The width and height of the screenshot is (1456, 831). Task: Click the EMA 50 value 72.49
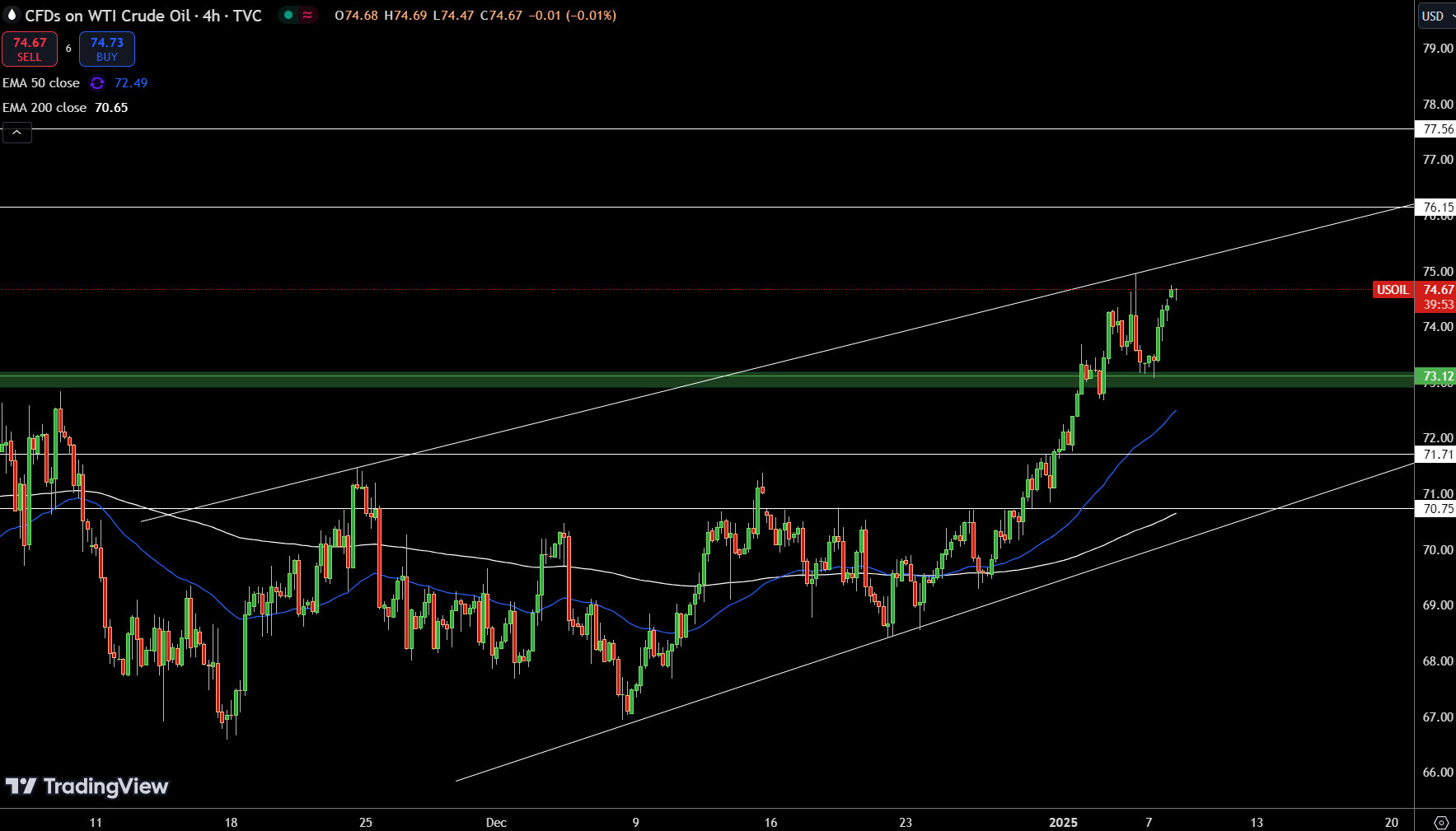(x=131, y=83)
